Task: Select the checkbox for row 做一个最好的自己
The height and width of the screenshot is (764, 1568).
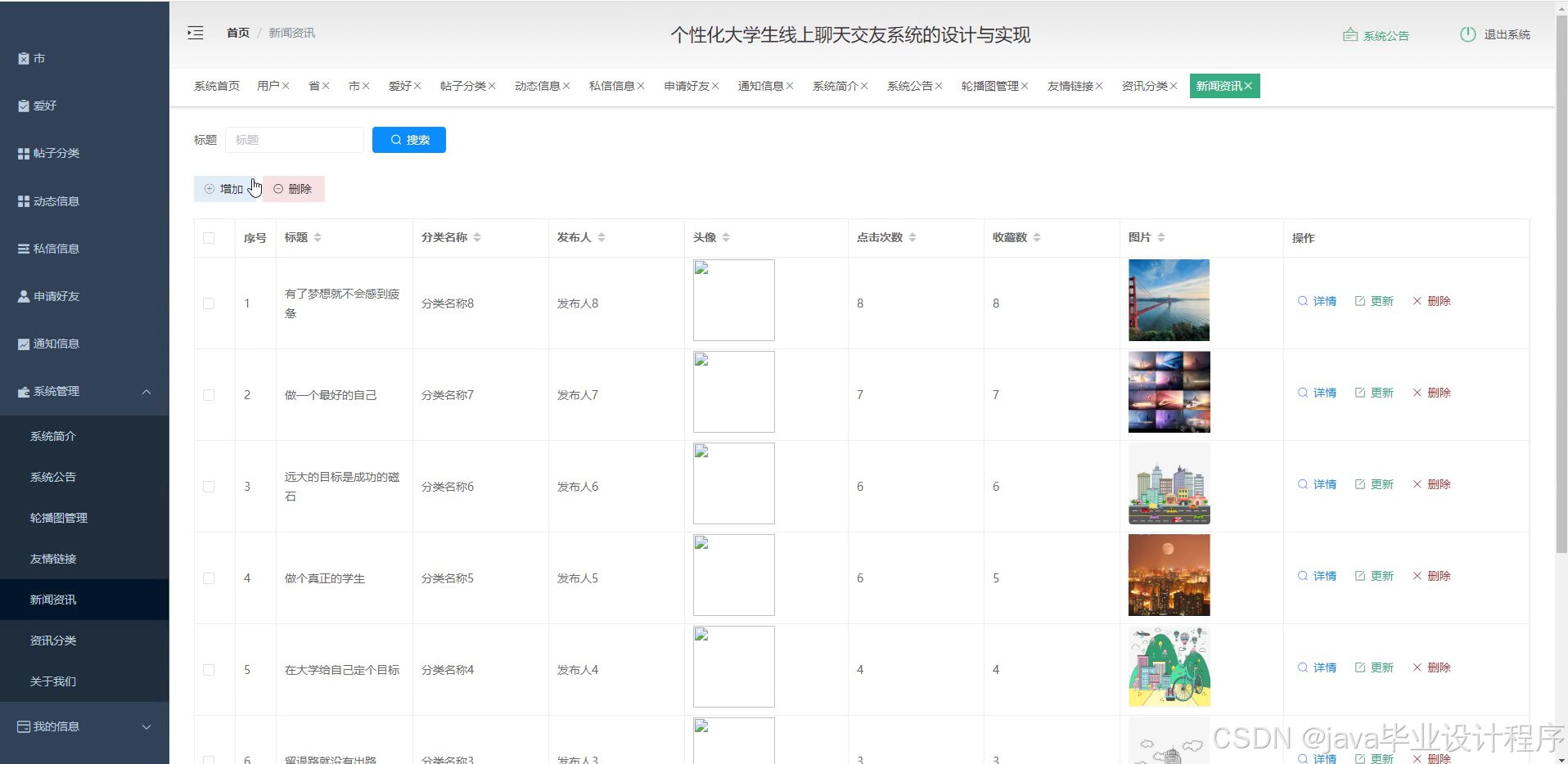Action: click(x=209, y=395)
